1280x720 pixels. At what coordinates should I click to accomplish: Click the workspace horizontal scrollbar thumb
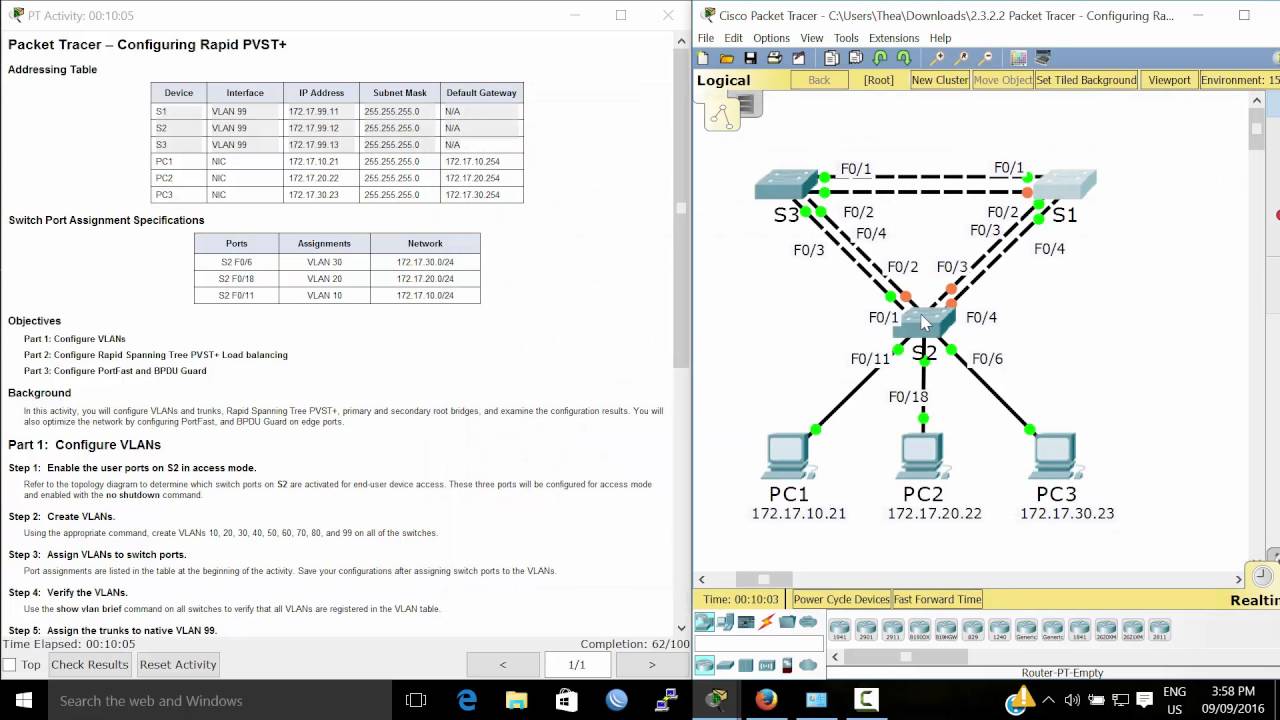(x=764, y=579)
